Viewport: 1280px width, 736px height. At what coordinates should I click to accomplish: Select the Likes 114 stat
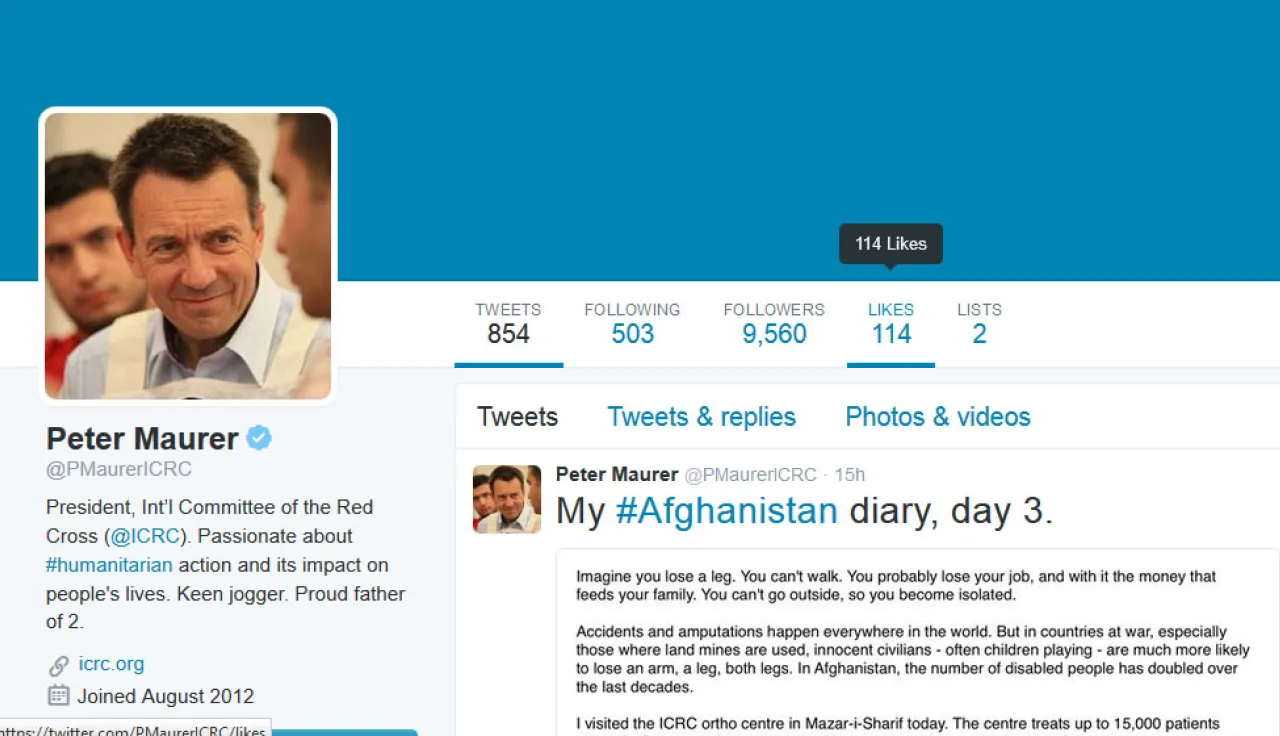click(x=891, y=323)
